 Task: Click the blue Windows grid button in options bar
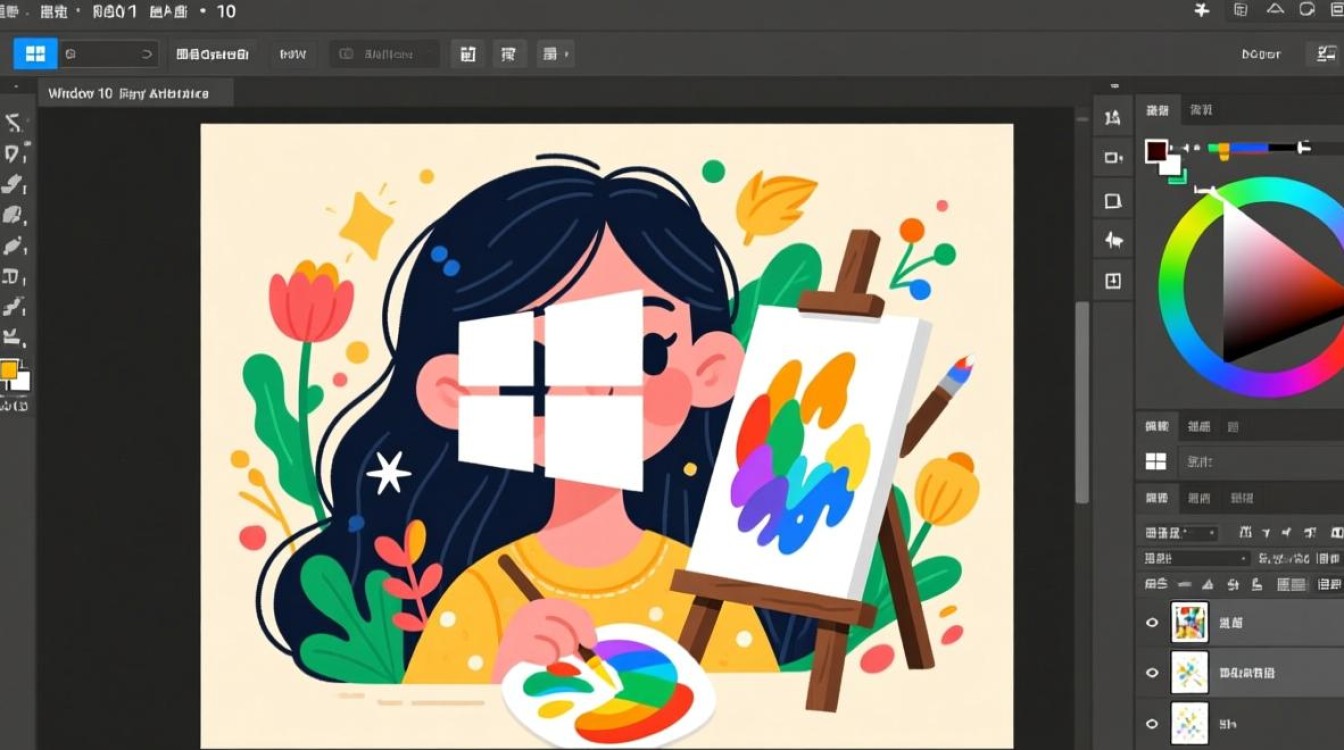click(35, 53)
